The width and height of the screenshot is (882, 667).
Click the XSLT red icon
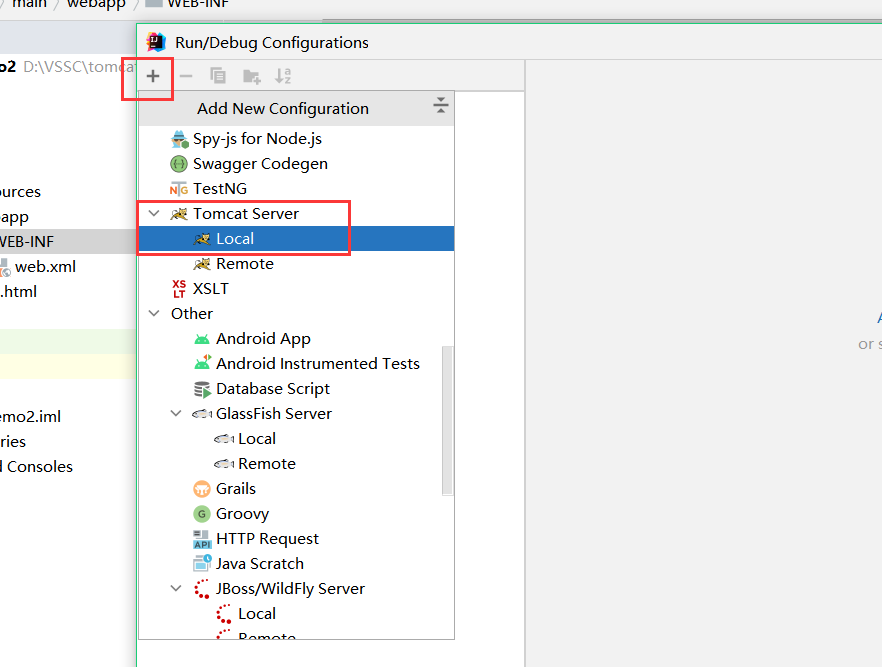pos(179,289)
